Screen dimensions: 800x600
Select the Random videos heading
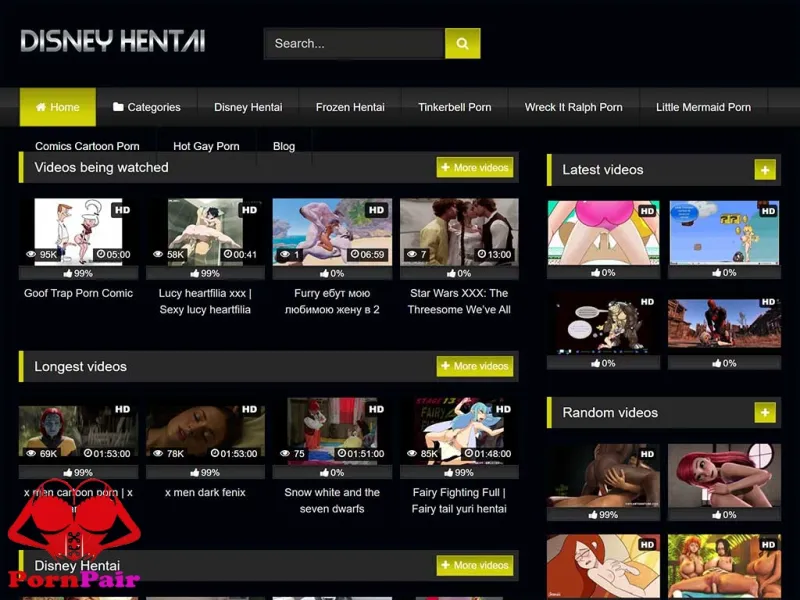coord(610,413)
